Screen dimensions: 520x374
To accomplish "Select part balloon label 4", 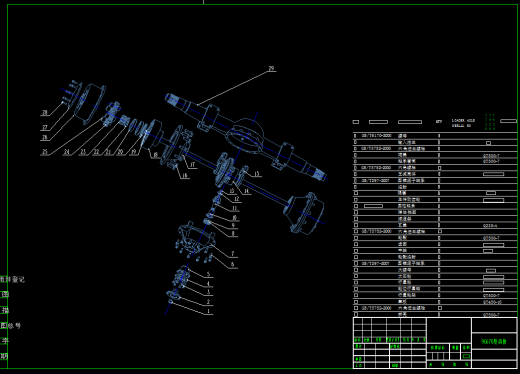I will [x=208, y=284].
